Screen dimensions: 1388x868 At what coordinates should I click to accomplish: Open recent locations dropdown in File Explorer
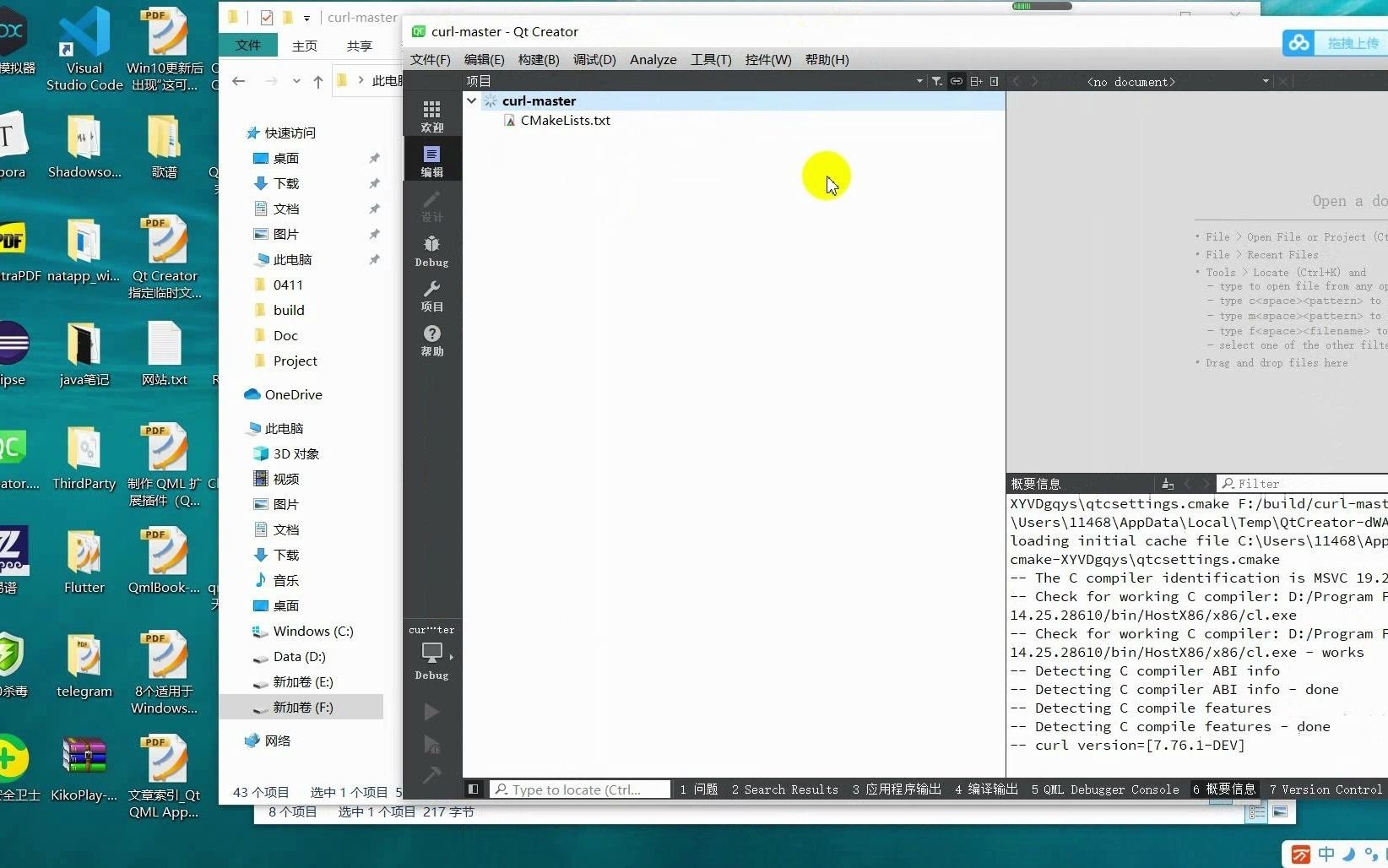(296, 81)
